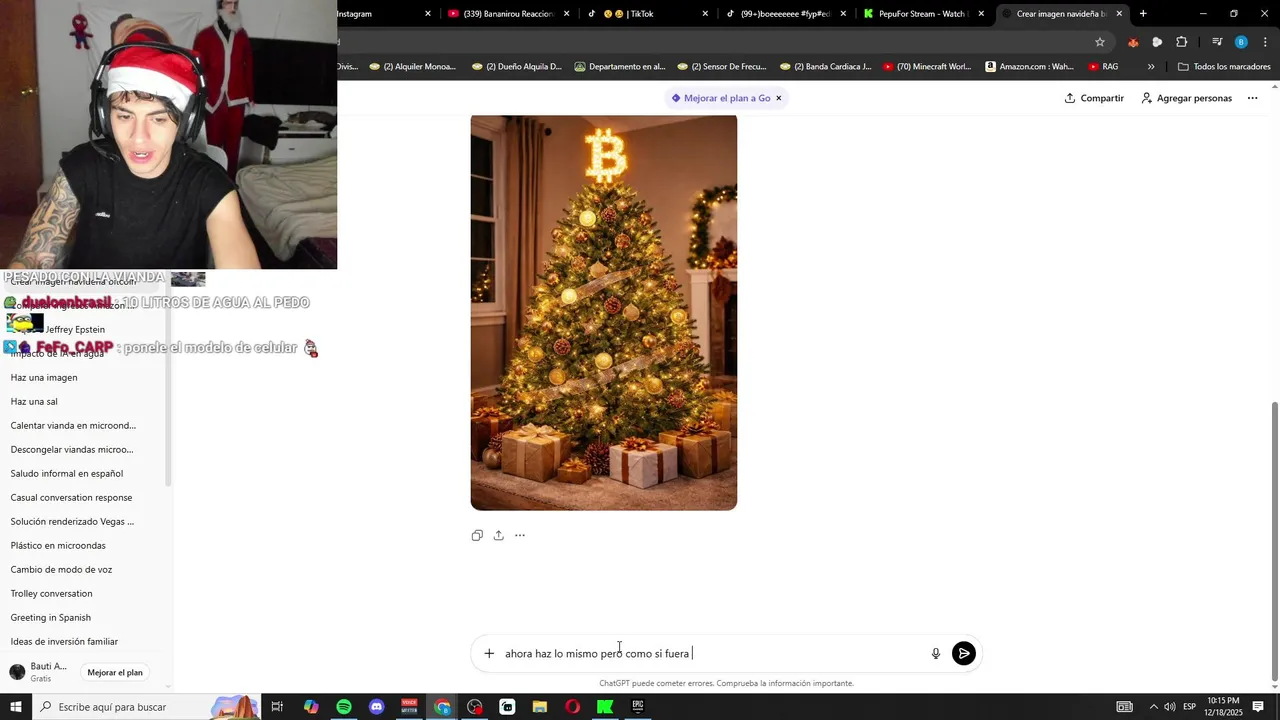
Task: Open Epic Games Launcher from the taskbar
Action: click(x=638, y=707)
